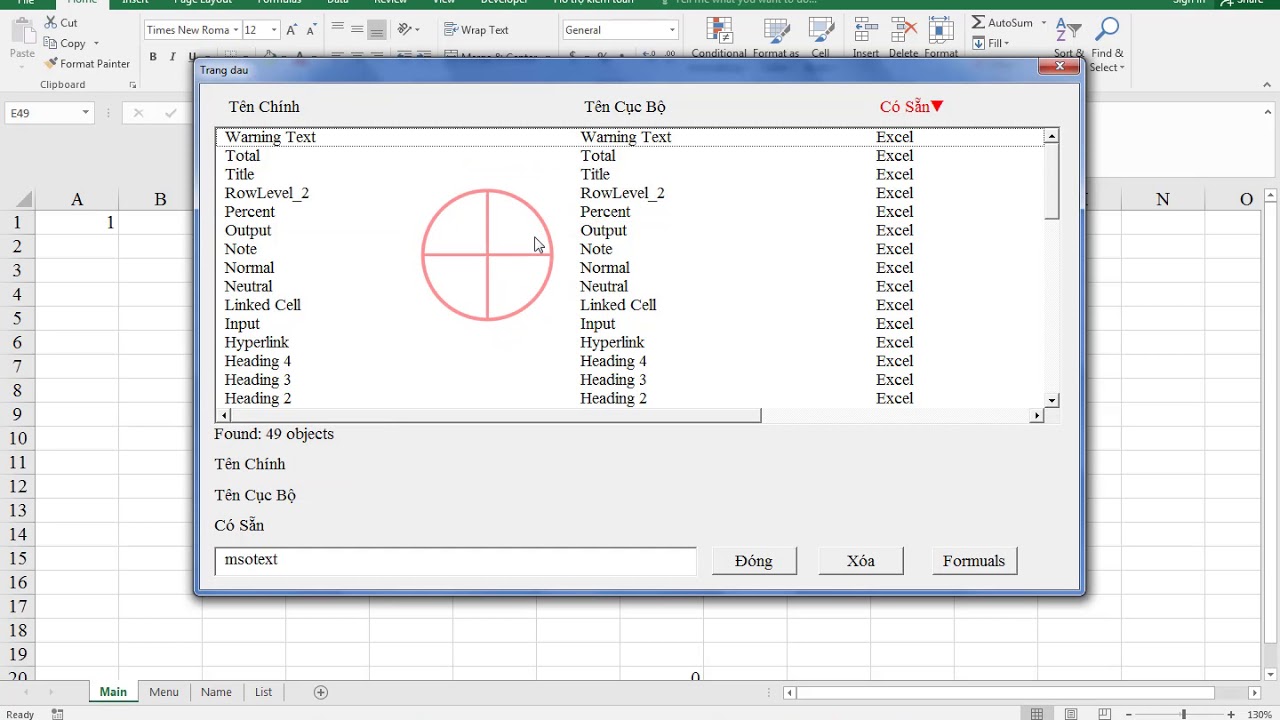Viewport: 1280px width, 720px height.
Task: Open the Clipboard dialog launcher
Action: [x=132, y=85]
